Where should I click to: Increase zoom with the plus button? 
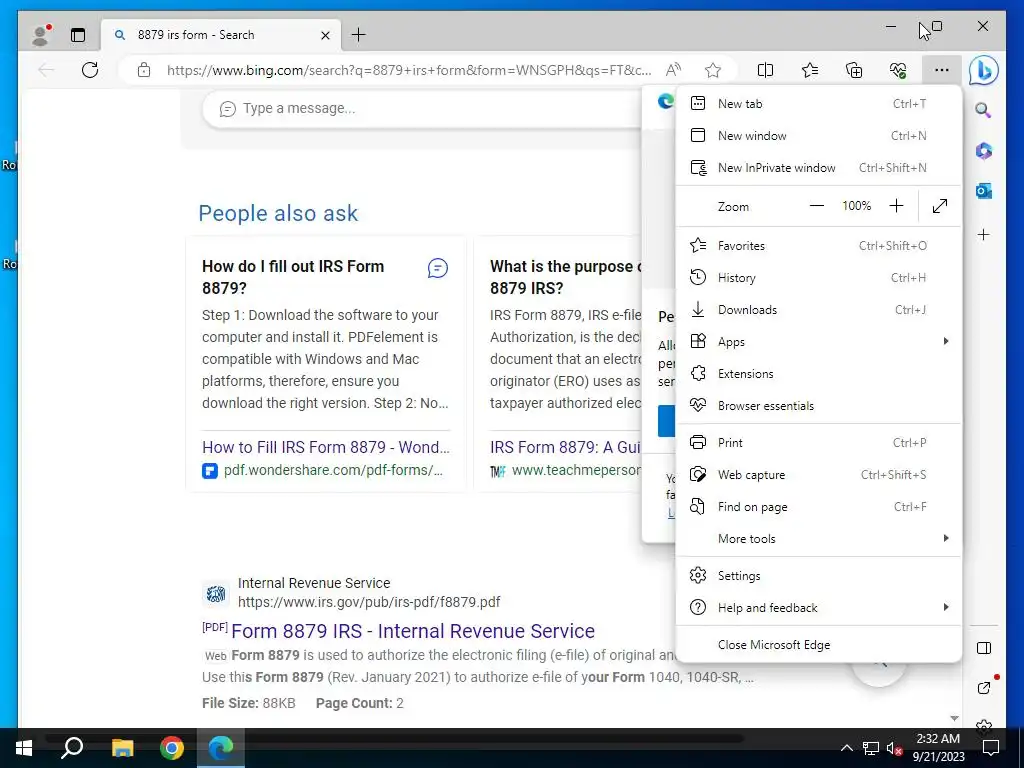[x=897, y=206]
